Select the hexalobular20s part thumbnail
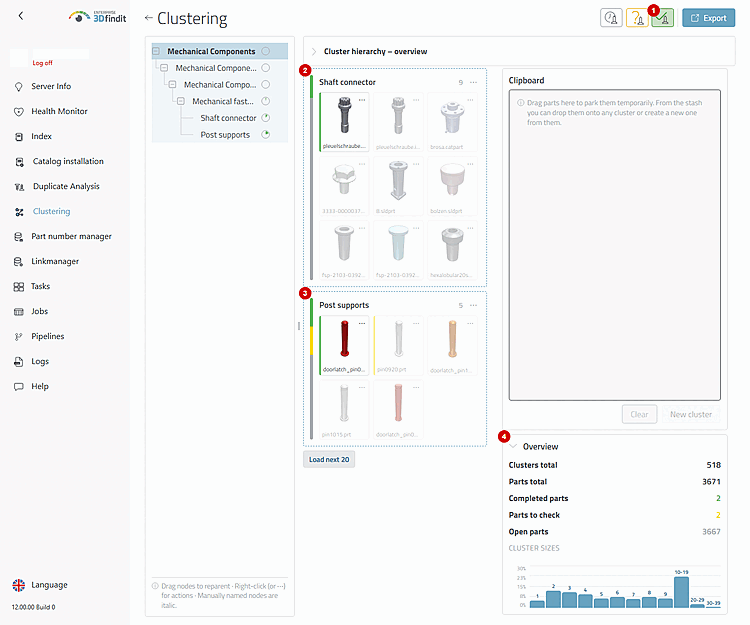Image resolution: width=750 pixels, height=625 pixels. 452,244
